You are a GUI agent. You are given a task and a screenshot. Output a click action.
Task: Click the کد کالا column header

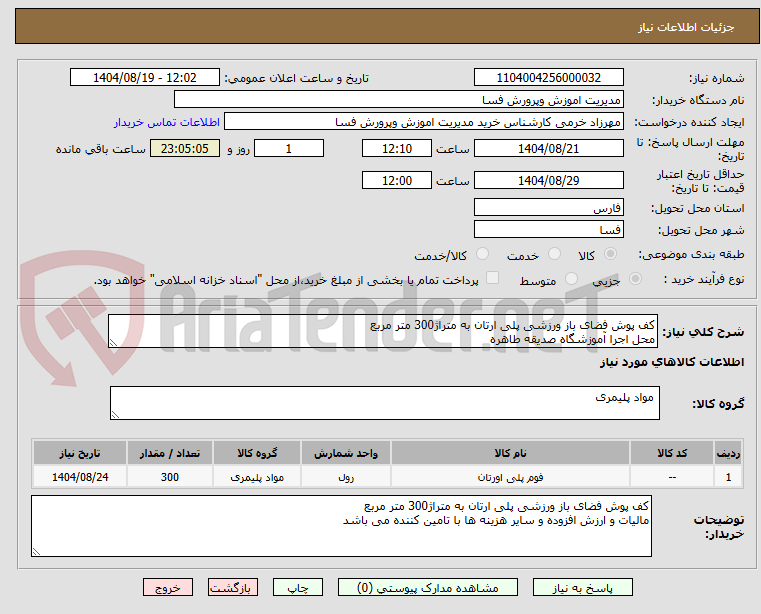672,453
